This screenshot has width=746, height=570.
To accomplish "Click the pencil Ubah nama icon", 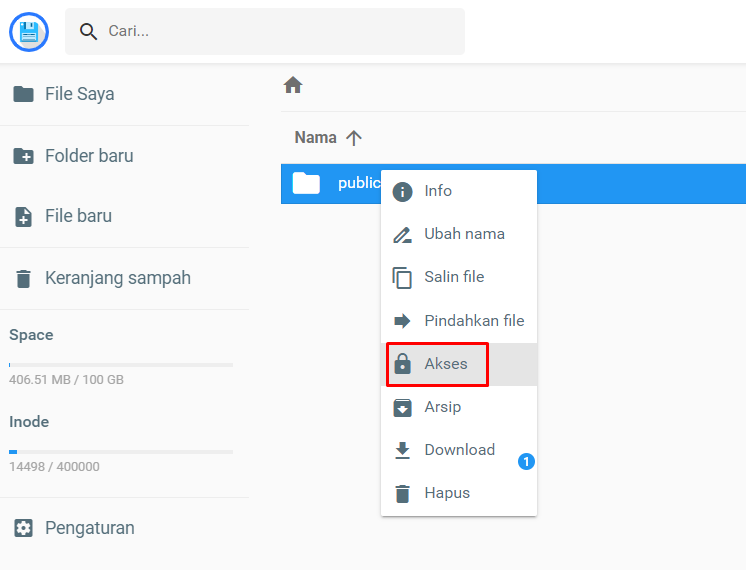I will [x=403, y=235].
